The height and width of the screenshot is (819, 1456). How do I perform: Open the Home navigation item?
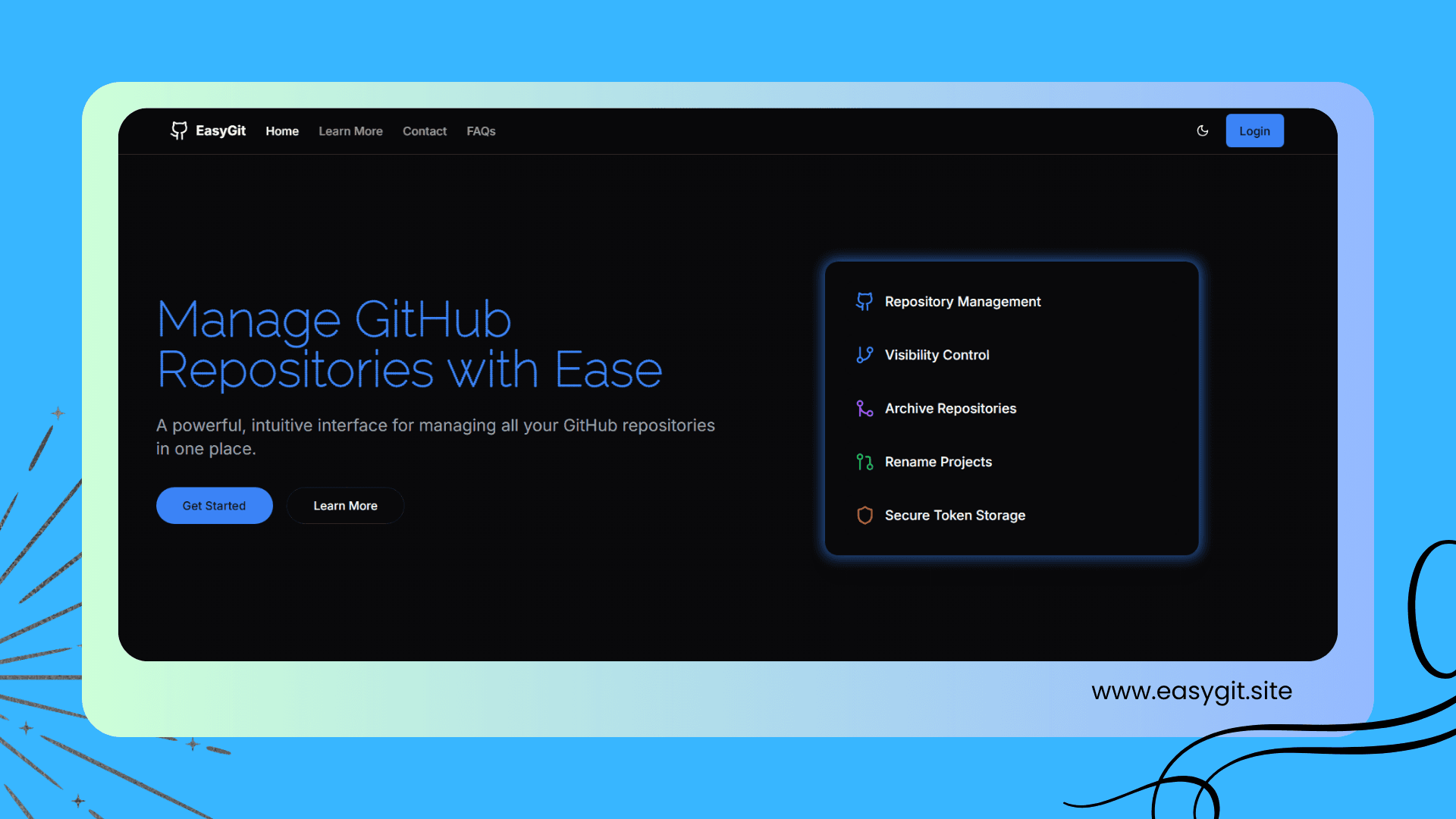click(282, 131)
